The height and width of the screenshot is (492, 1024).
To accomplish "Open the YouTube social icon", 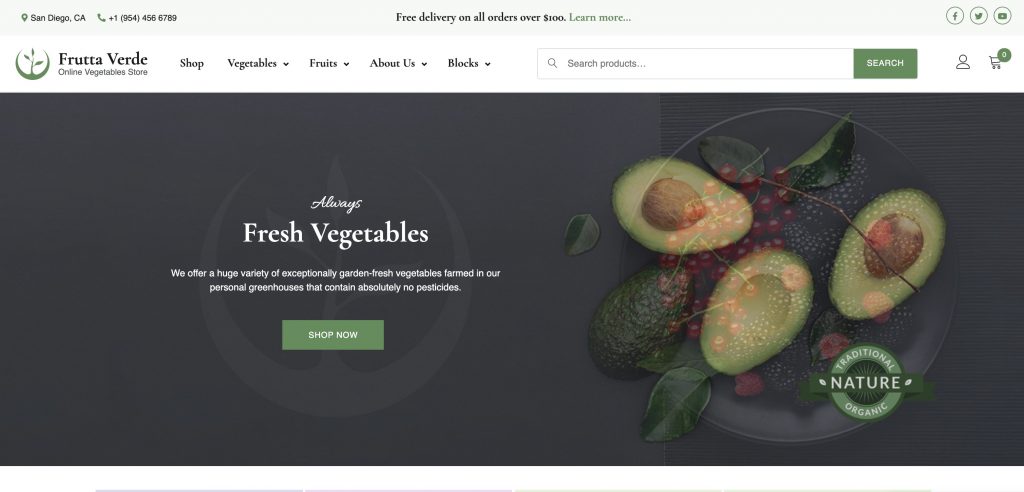I will [x=1002, y=16].
